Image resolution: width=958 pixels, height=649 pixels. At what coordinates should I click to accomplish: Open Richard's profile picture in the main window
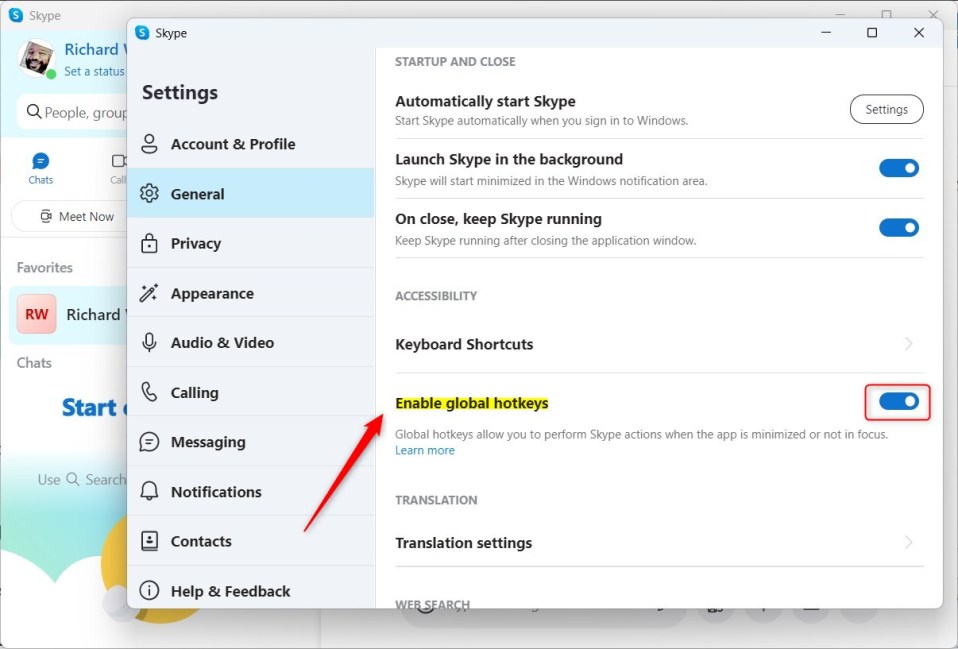pos(36,57)
